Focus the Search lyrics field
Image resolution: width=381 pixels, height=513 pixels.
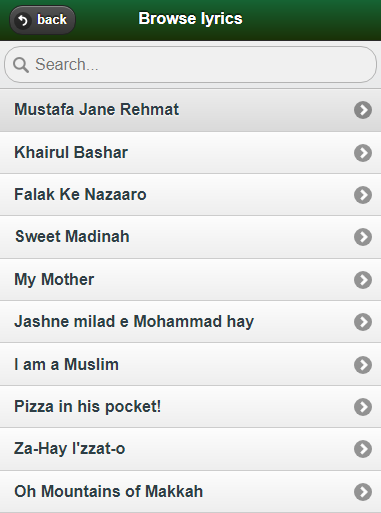[190, 65]
